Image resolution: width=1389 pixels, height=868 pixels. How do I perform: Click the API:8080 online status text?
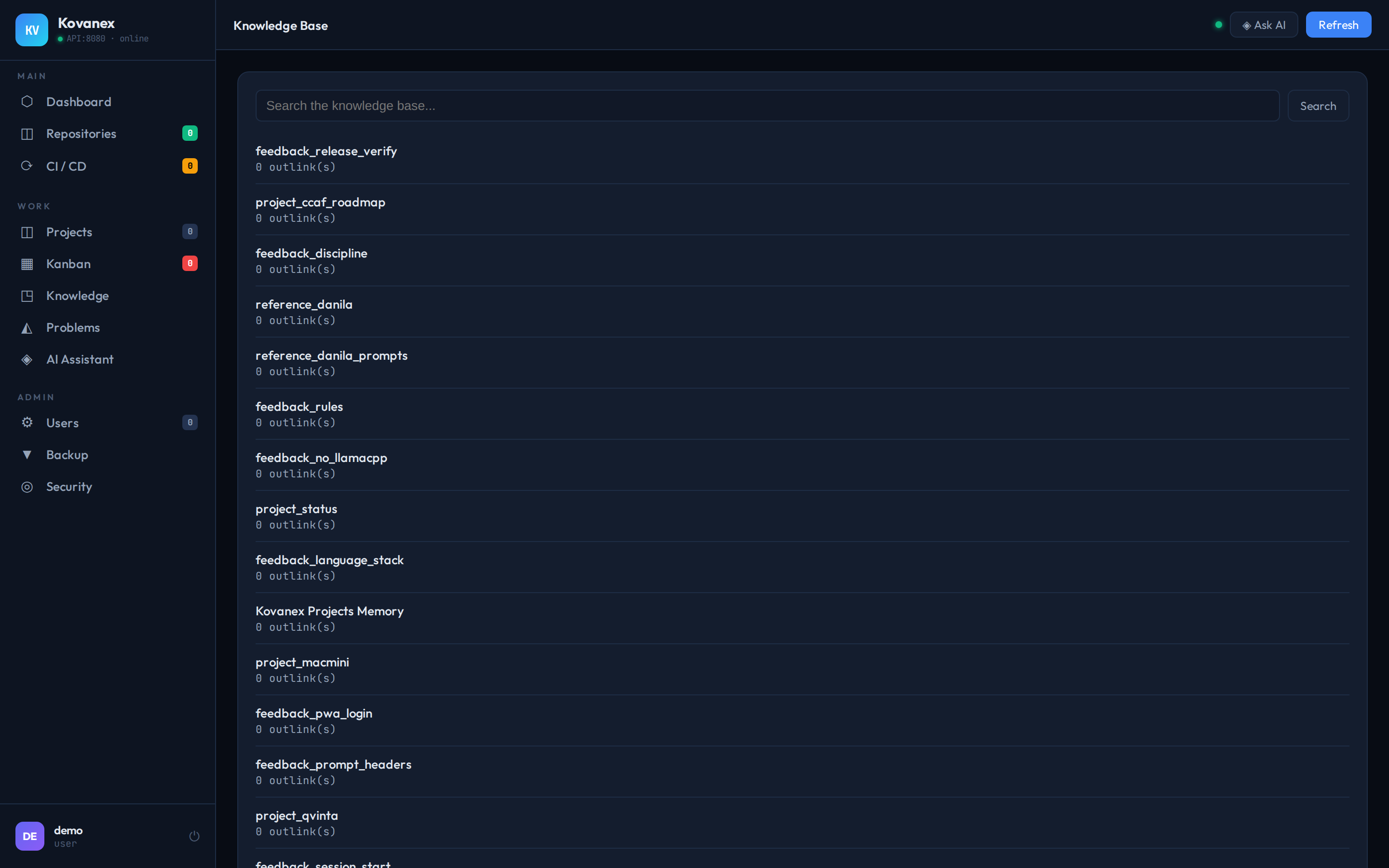(108, 39)
